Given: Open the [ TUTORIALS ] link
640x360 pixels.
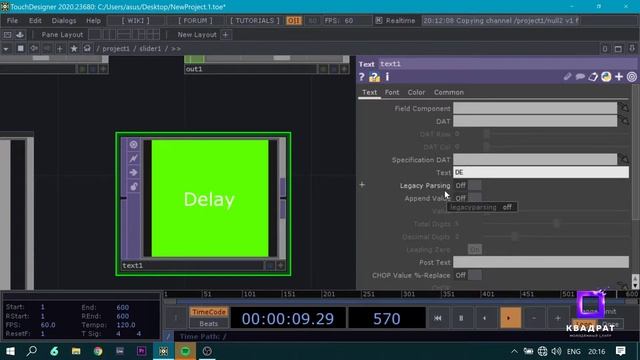Looking at the screenshot, I should pyautogui.click(x=255, y=20).
